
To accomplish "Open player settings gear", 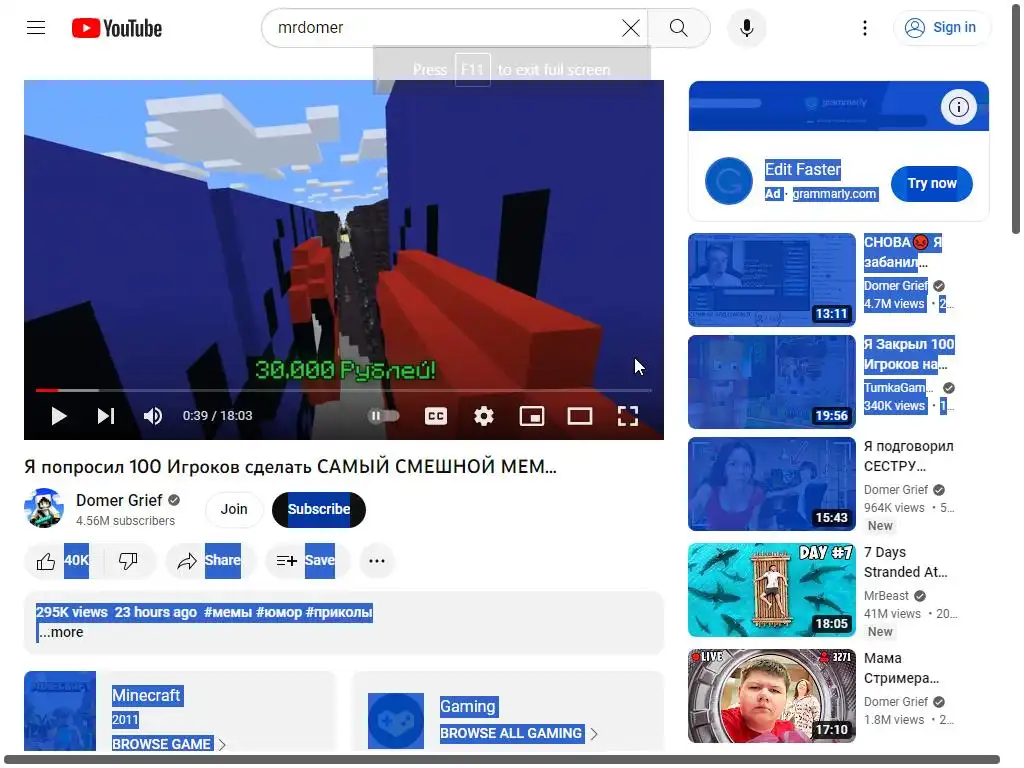I will pos(483,416).
